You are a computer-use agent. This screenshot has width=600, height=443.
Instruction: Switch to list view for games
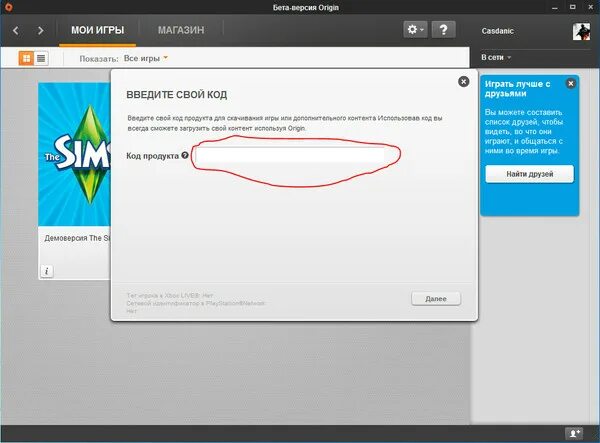[x=41, y=58]
